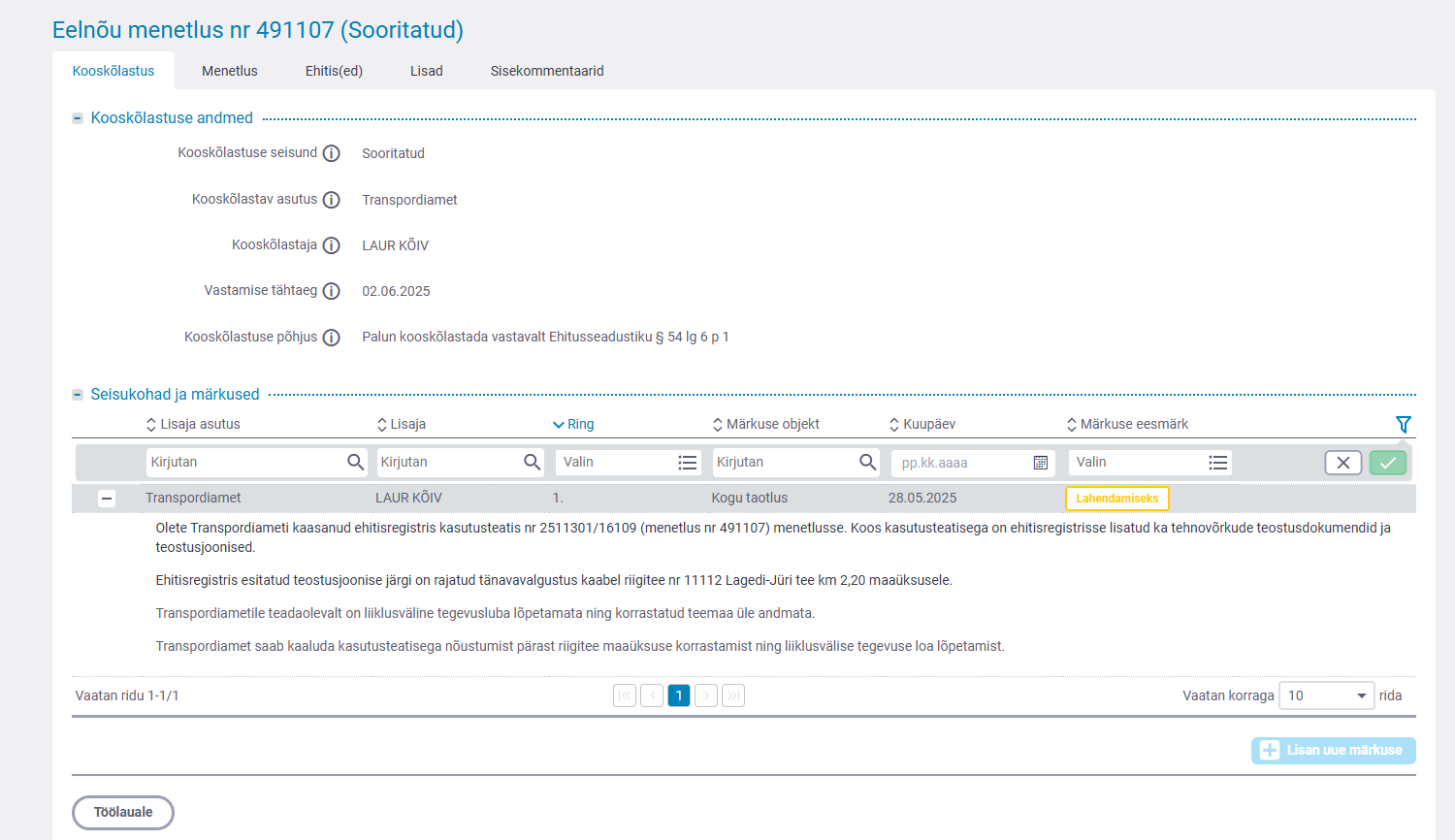
Task: Go to last page of remarks
Action: tap(733, 695)
